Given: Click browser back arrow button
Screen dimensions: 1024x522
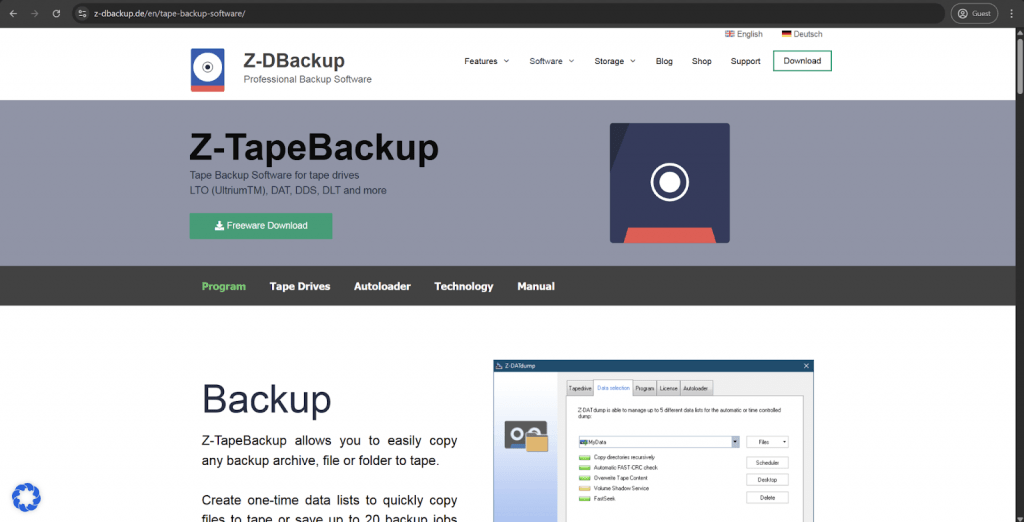Looking at the screenshot, I should (x=12, y=14).
